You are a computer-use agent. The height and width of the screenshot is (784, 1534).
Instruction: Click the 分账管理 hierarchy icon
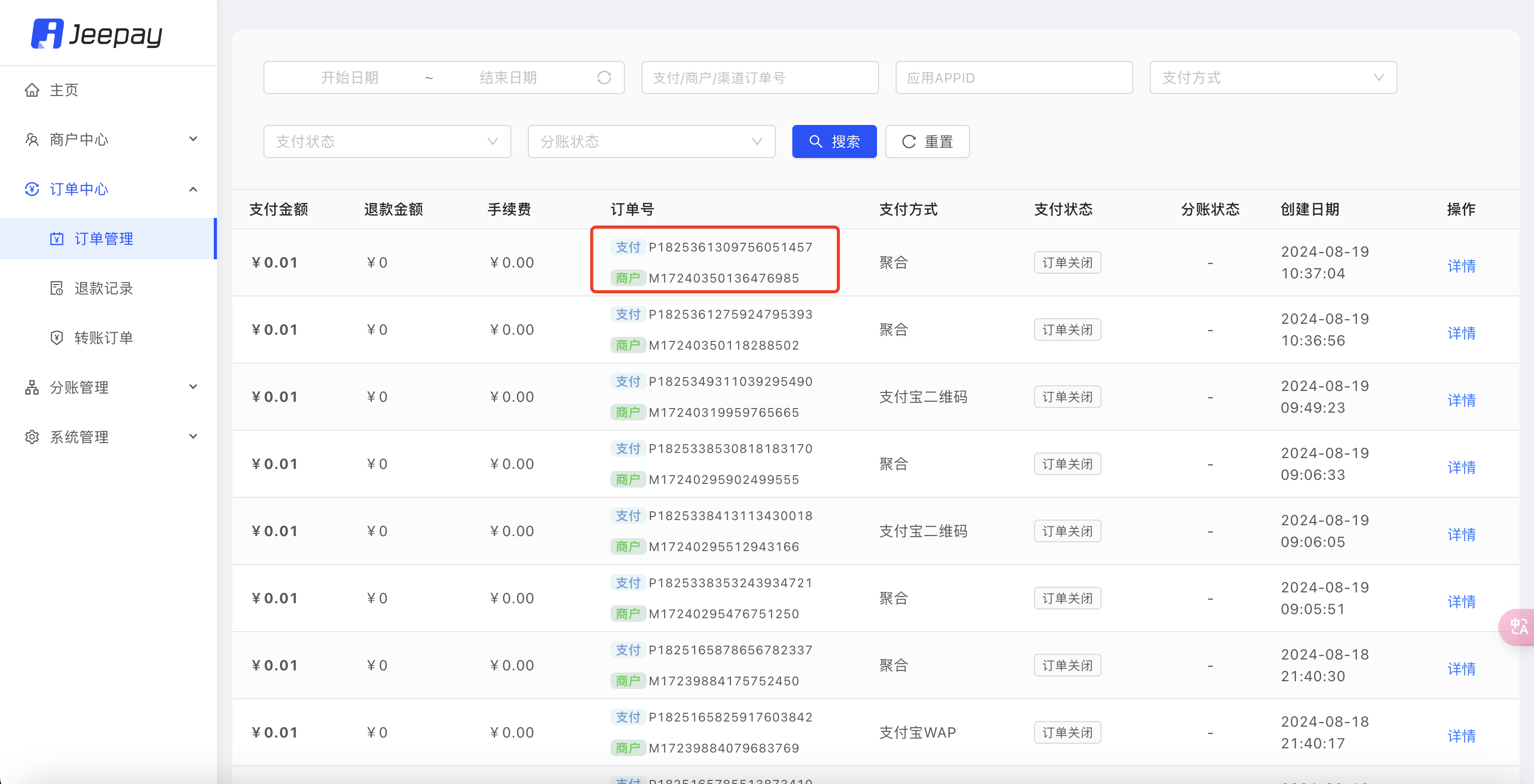point(32,387)
